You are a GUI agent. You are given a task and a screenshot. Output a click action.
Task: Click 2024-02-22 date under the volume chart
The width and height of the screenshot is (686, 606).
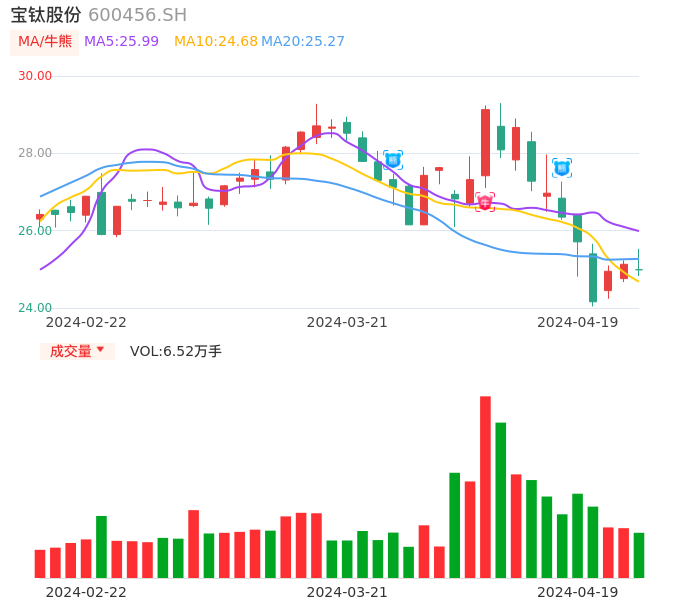[x=86, y=592]
